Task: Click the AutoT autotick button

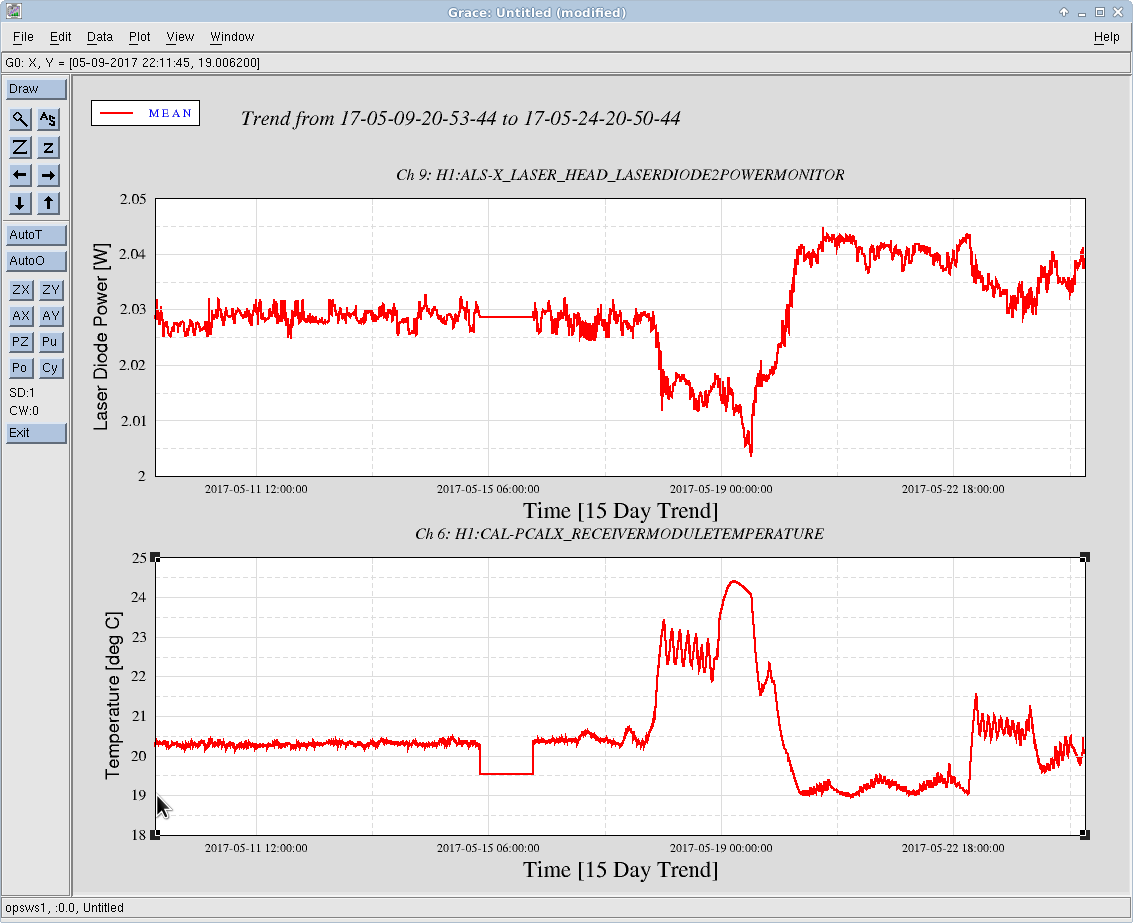Action: (x=36, y=235)
